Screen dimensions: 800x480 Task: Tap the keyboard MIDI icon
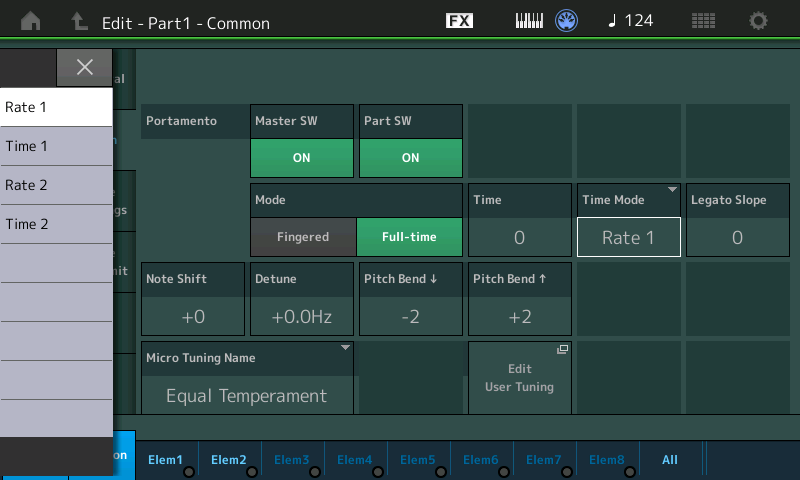click(x=530, y=20)
